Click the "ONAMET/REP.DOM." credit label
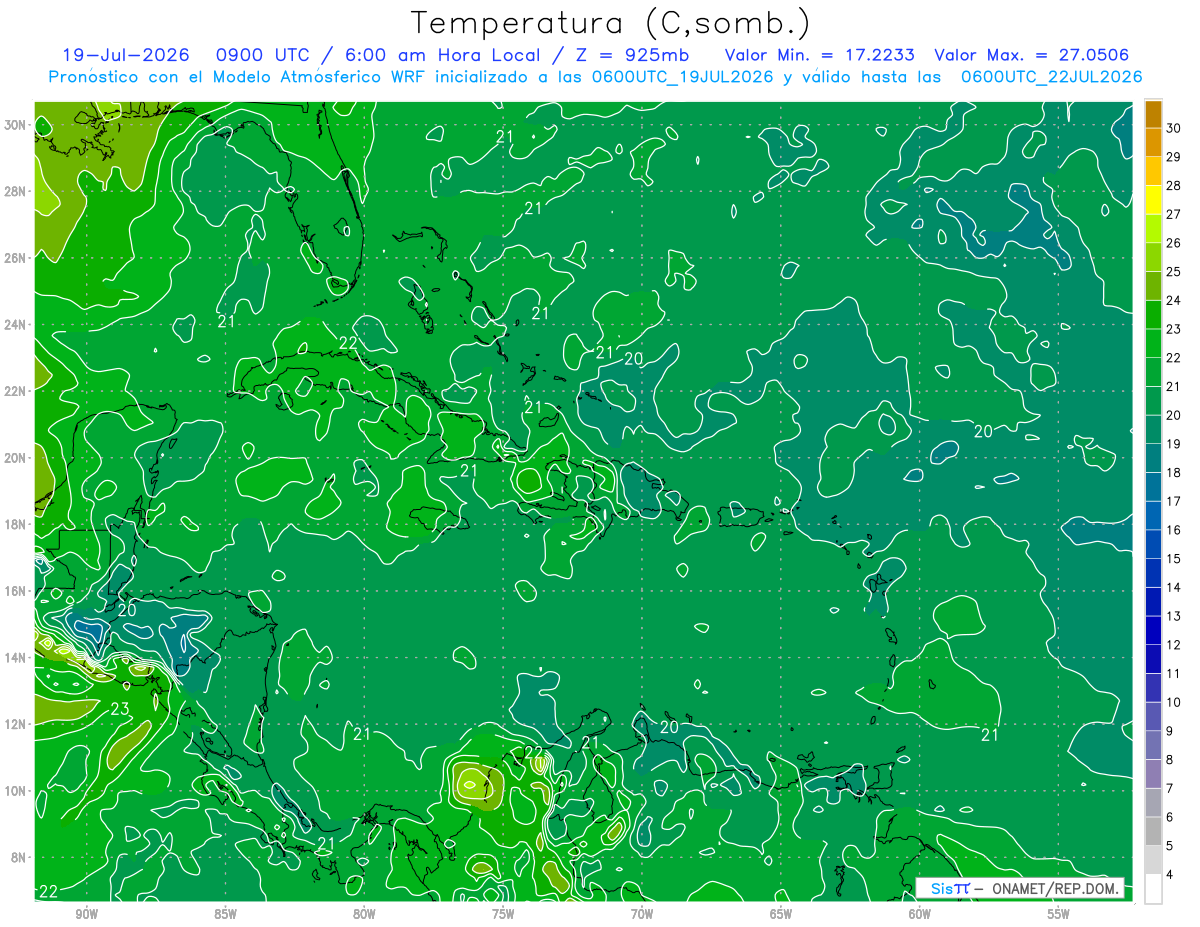Screen dimensions: 1200x927 click(1054, 889)
